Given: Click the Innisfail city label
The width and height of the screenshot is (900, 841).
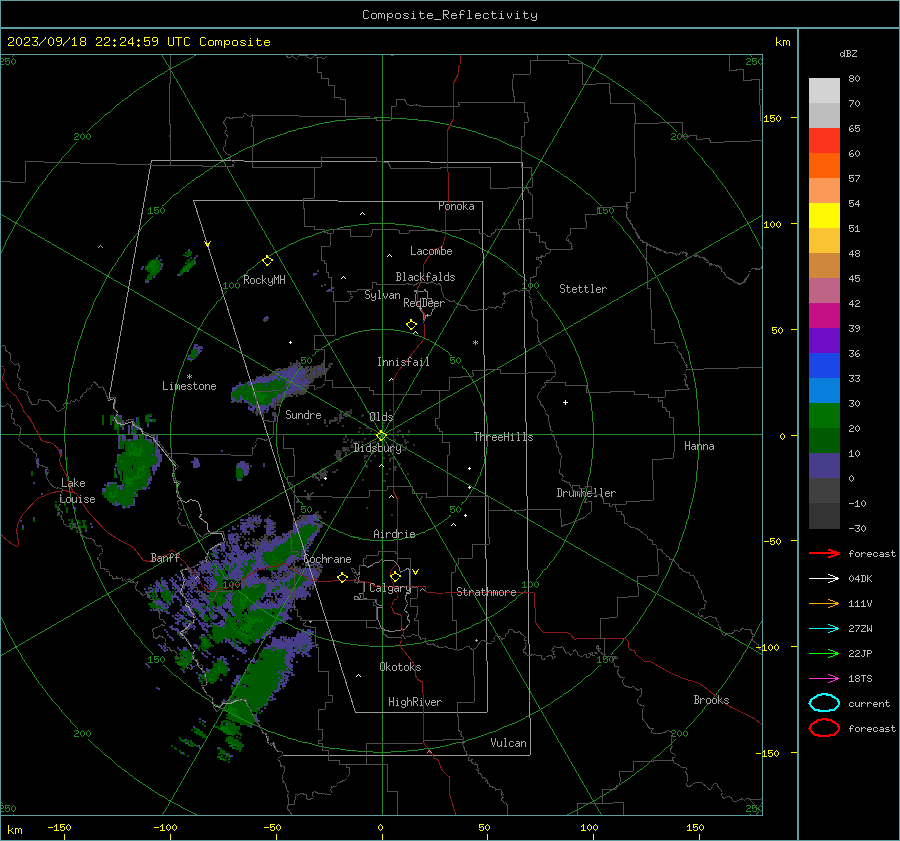Looking at the screenshot, I should [x=403, y=362].
